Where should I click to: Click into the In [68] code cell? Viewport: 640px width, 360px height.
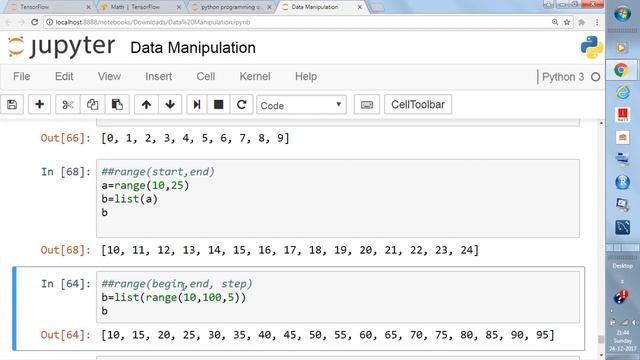(x=338, y=198)
